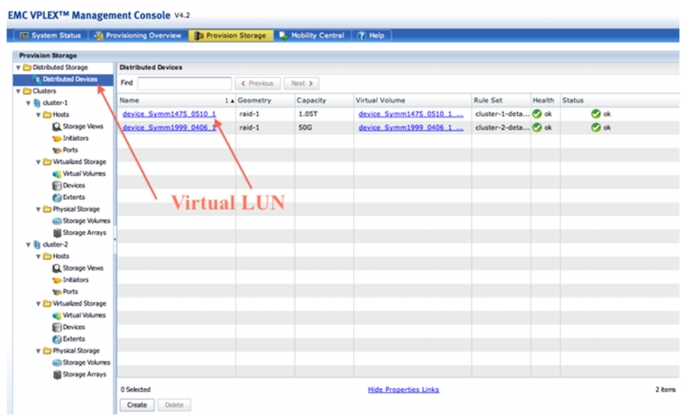This screenshot has height=420, width=685.
Task: Click the Status ok icon for device_Symm1999
Action: click(595, 127)
